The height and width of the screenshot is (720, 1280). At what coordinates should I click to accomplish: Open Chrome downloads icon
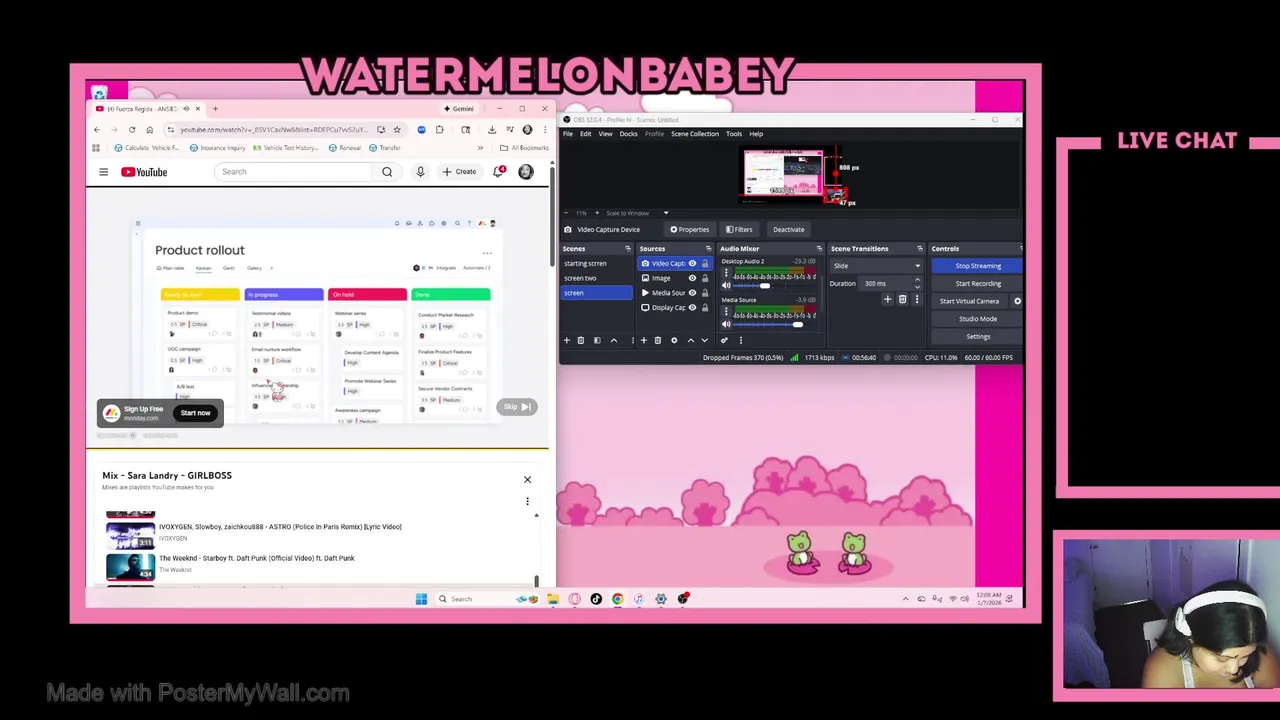coord(491,130)
